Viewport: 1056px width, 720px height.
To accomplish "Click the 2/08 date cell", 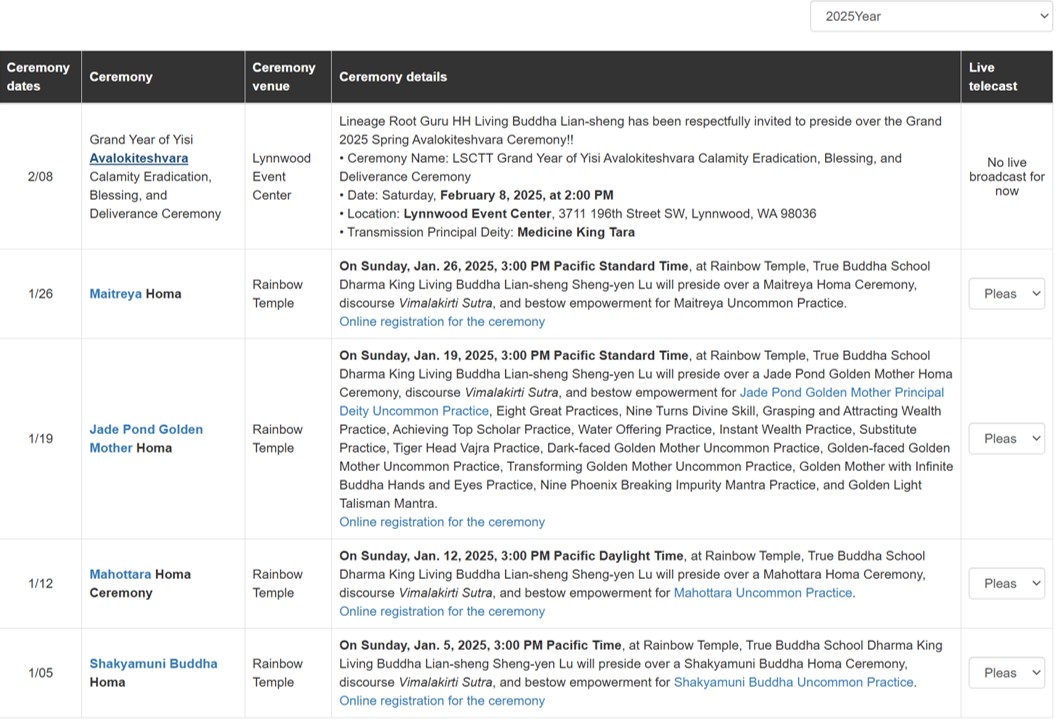I will pyautogui.click(x=40, y=176).
